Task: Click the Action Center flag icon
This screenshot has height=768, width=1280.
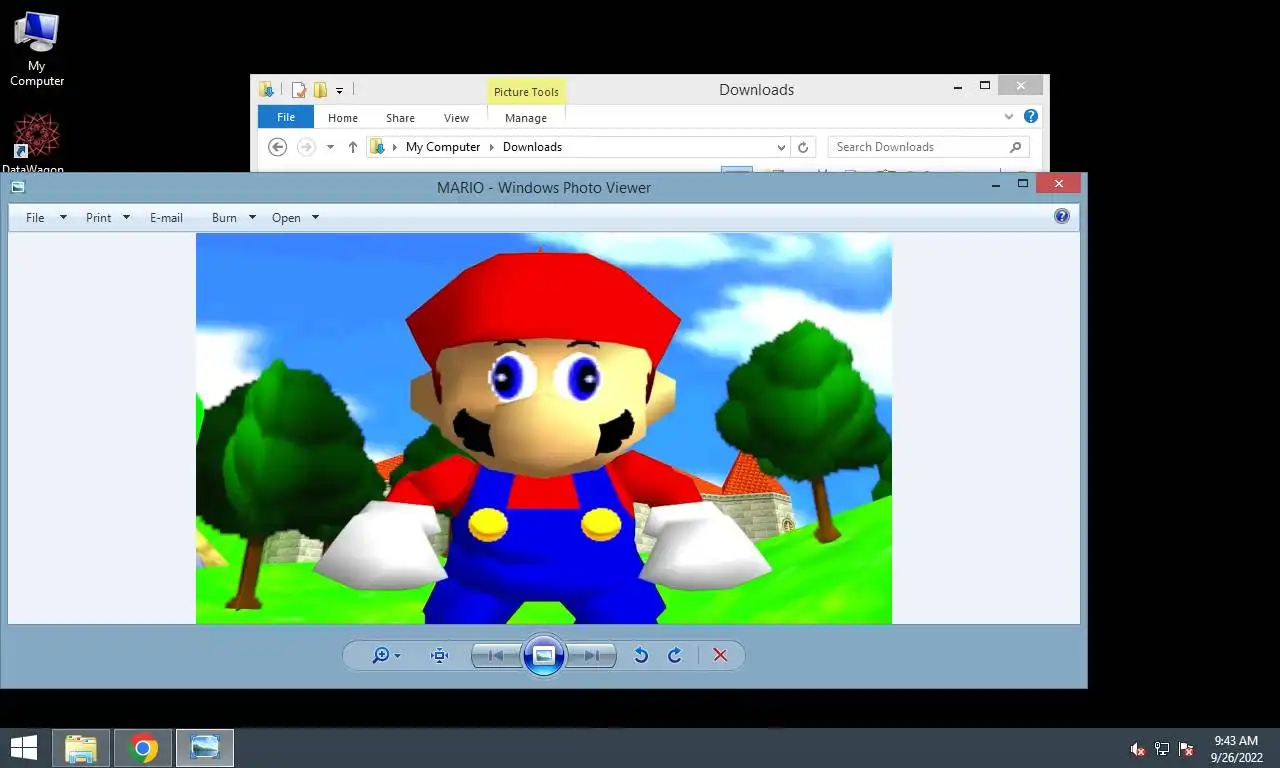Action: coord(1186,749)
